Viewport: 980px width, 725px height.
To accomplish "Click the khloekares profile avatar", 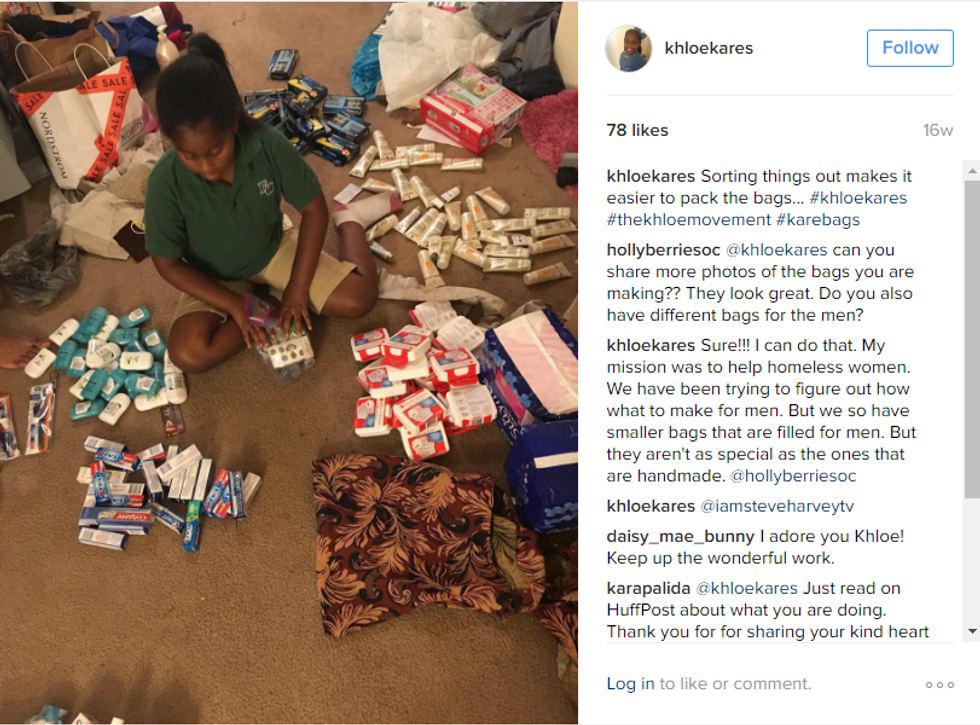I will (629, 48).
